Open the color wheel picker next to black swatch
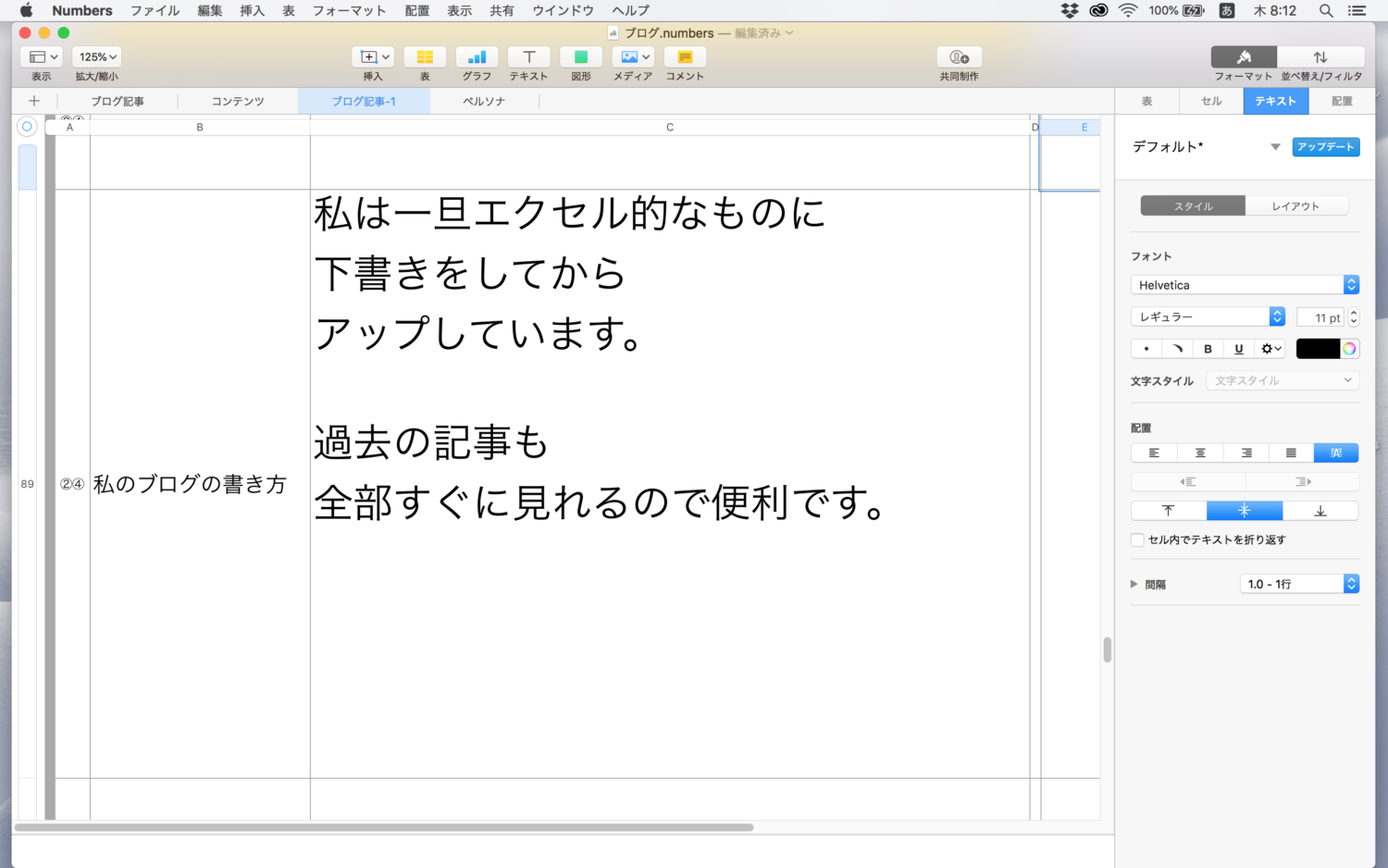This screenshot has width=1388, height=868. [x=1350, y=349]
